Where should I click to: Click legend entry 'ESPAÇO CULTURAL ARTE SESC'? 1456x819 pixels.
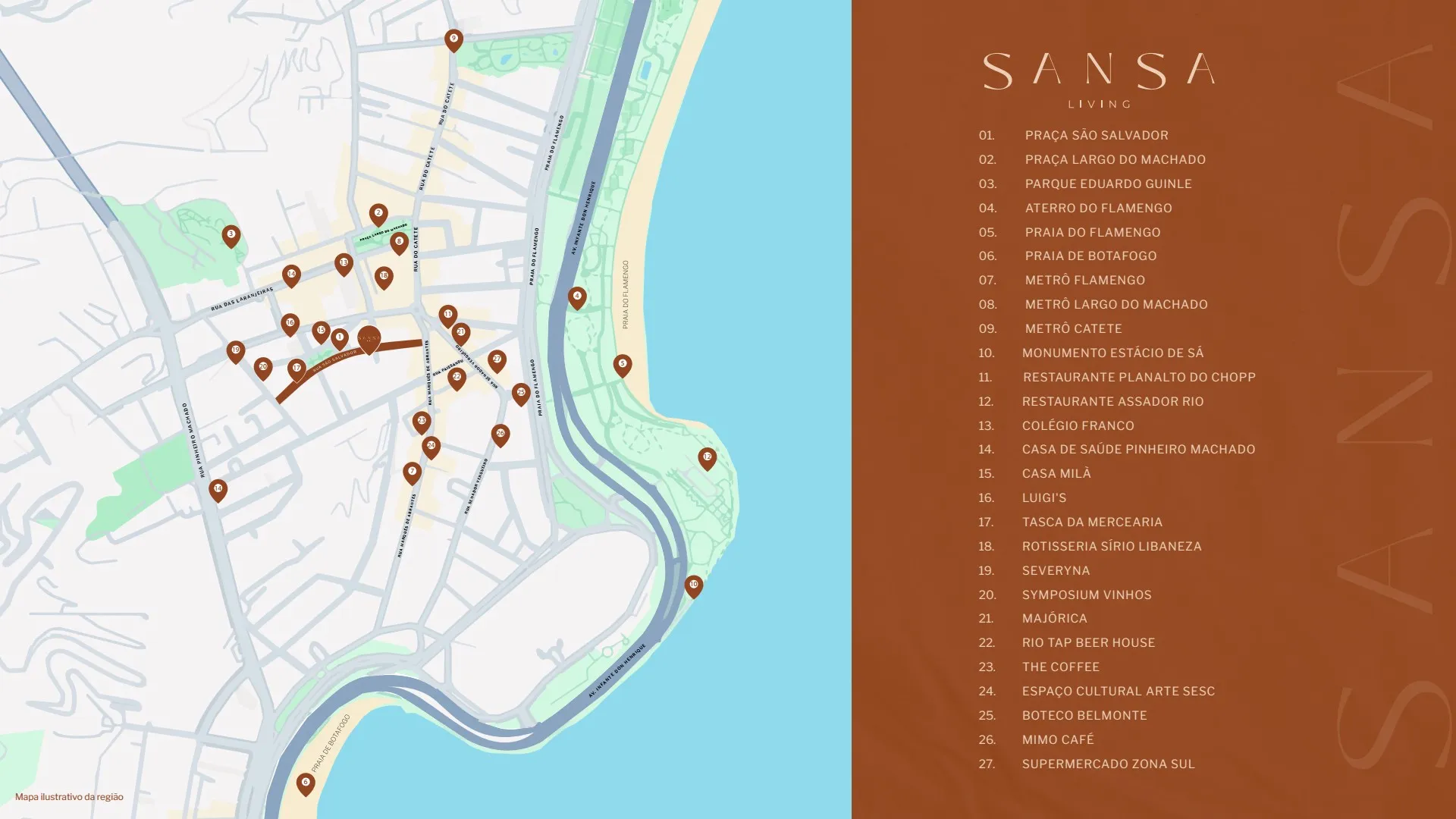1118,691
